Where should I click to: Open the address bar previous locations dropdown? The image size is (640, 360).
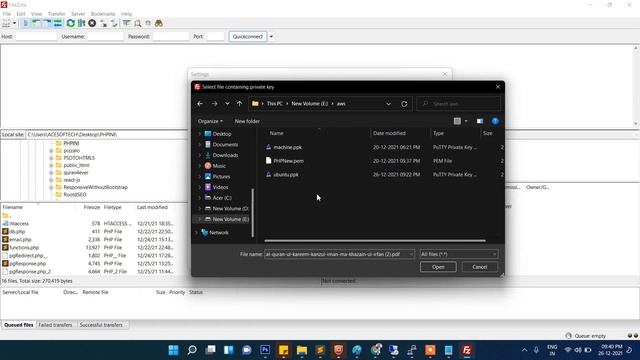point(389,104)
